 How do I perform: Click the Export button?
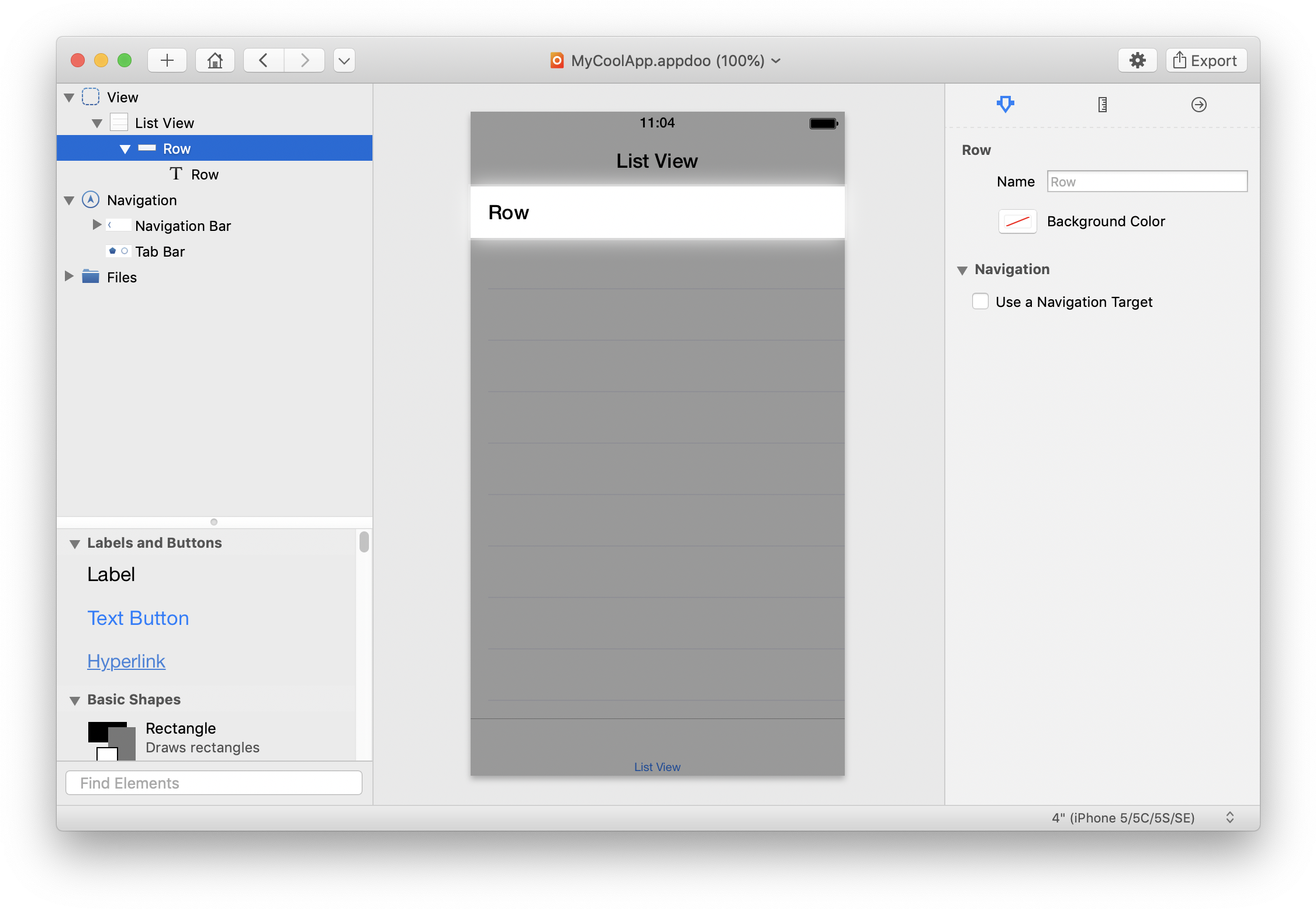click(1206, 60)
